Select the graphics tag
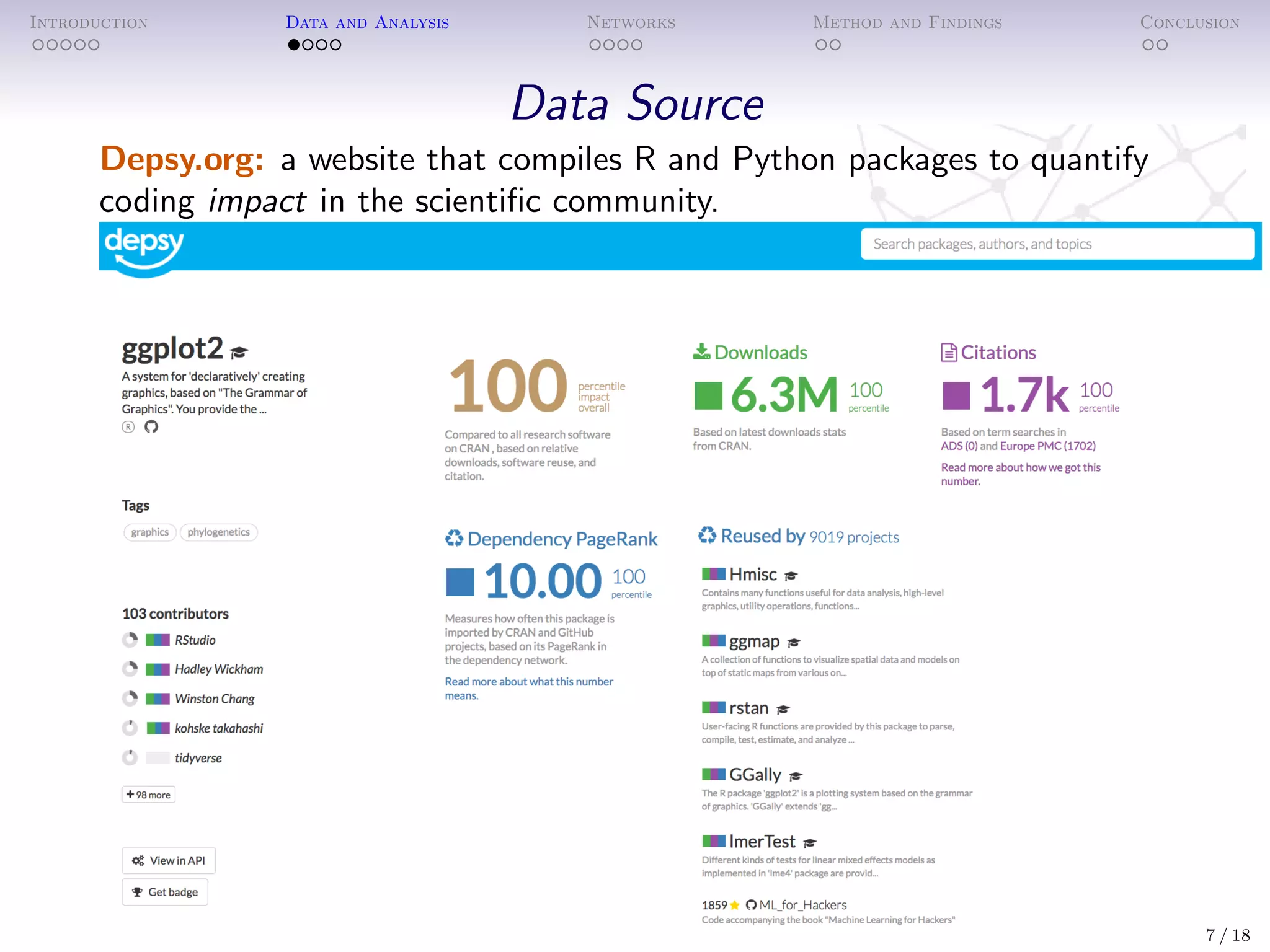1270x952 pixels. click(x=150, y=532)
